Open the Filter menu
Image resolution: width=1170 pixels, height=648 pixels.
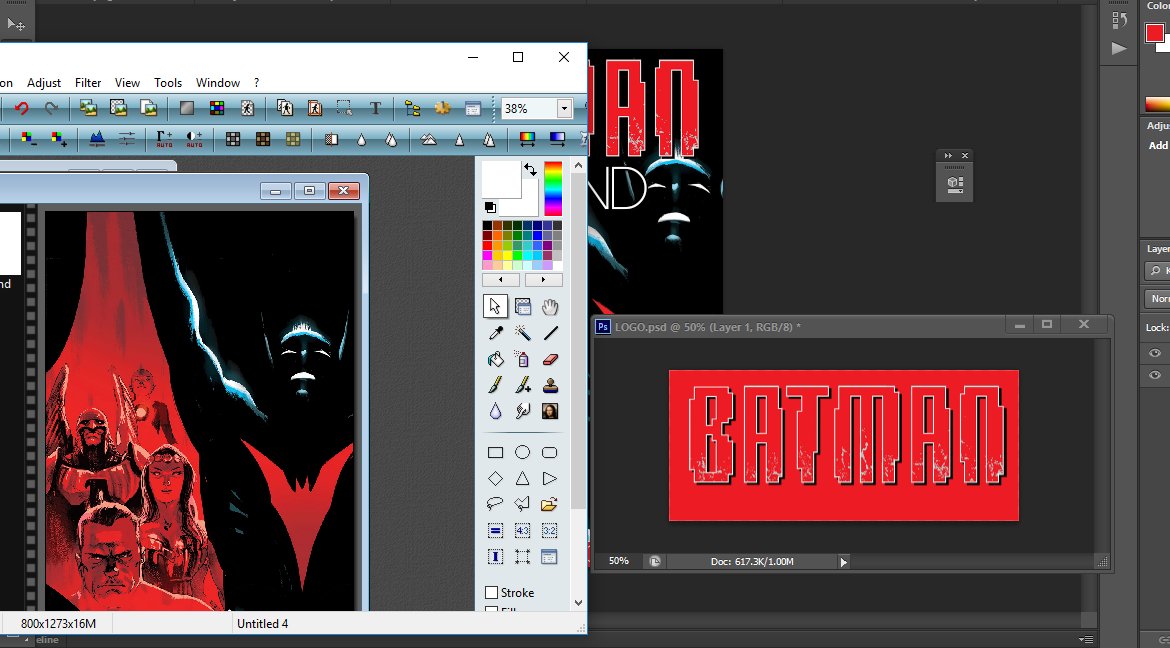point(88,83)
